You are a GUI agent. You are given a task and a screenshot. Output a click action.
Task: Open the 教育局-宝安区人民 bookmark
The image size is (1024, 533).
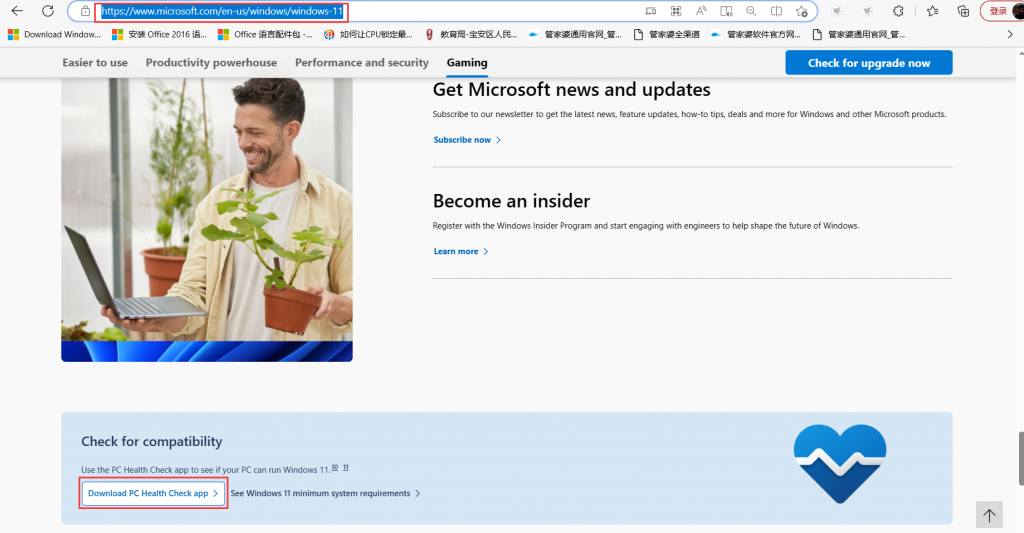(471, 35)
